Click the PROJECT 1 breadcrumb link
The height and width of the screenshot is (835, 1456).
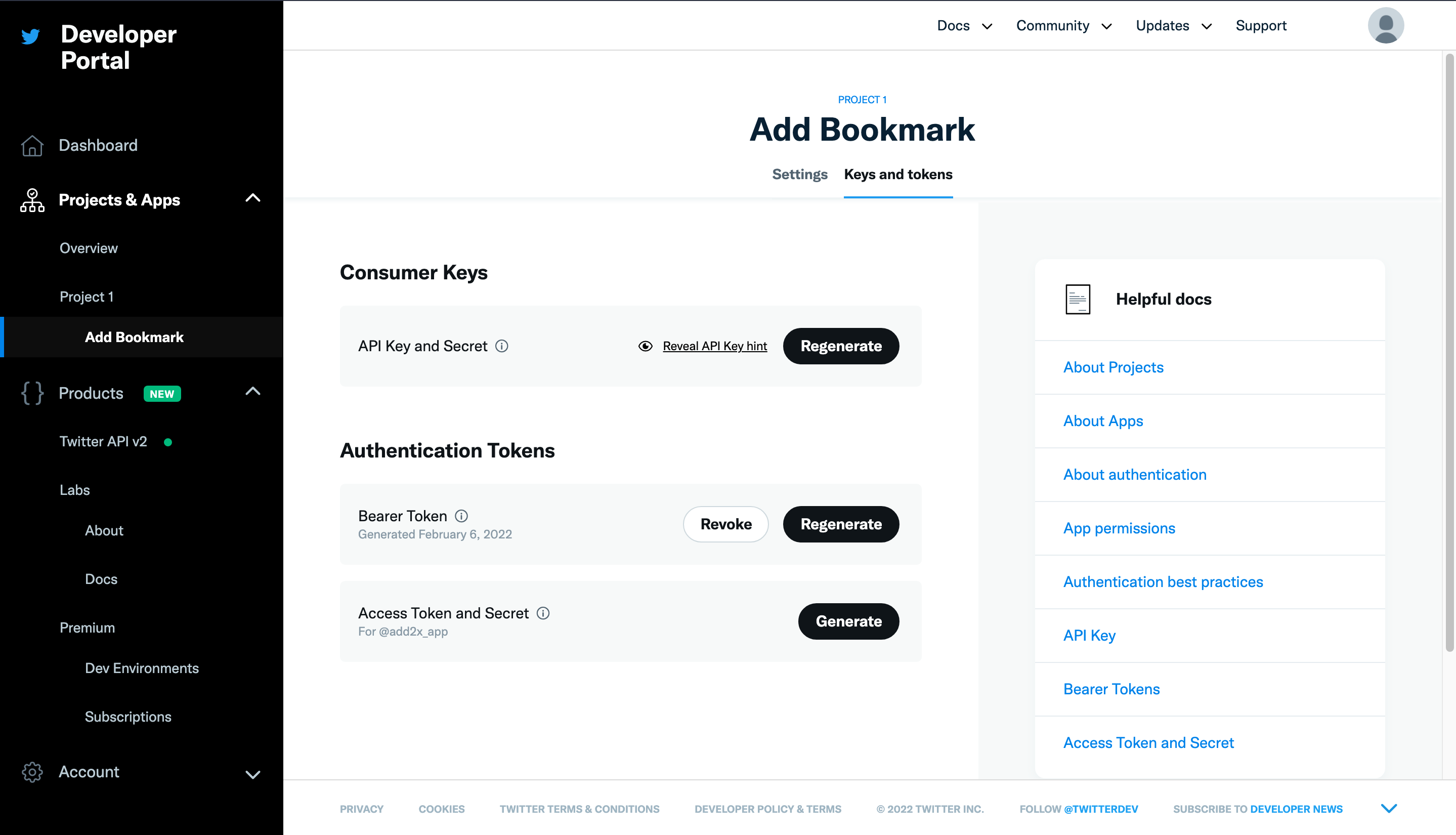coord(862,100)
